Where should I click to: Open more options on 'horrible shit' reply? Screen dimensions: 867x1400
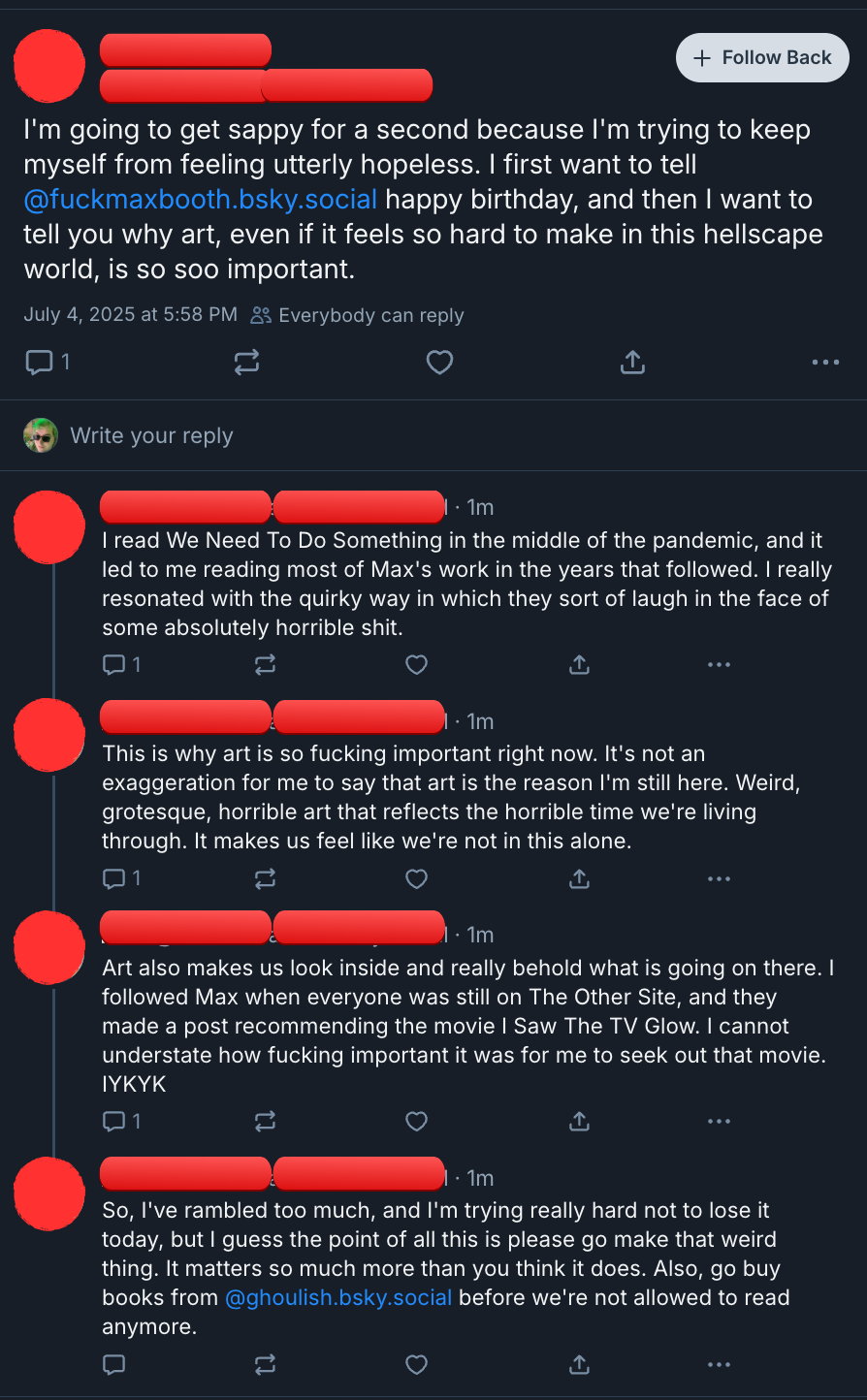tap(719, 664)
